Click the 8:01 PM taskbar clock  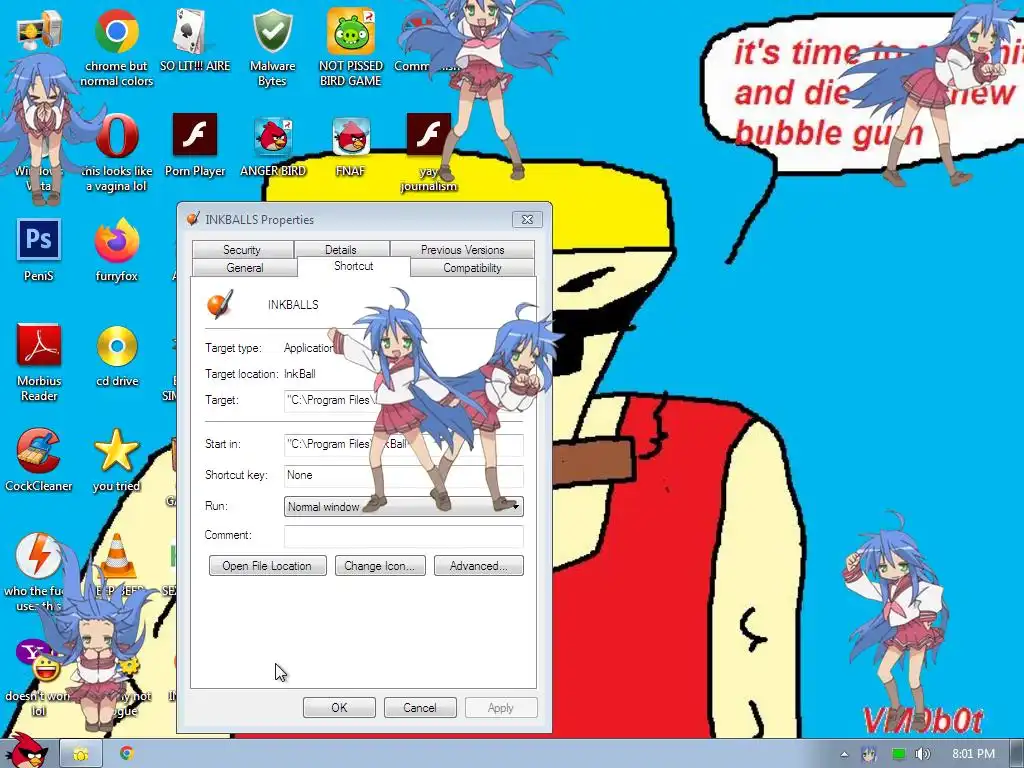(973, 754)
